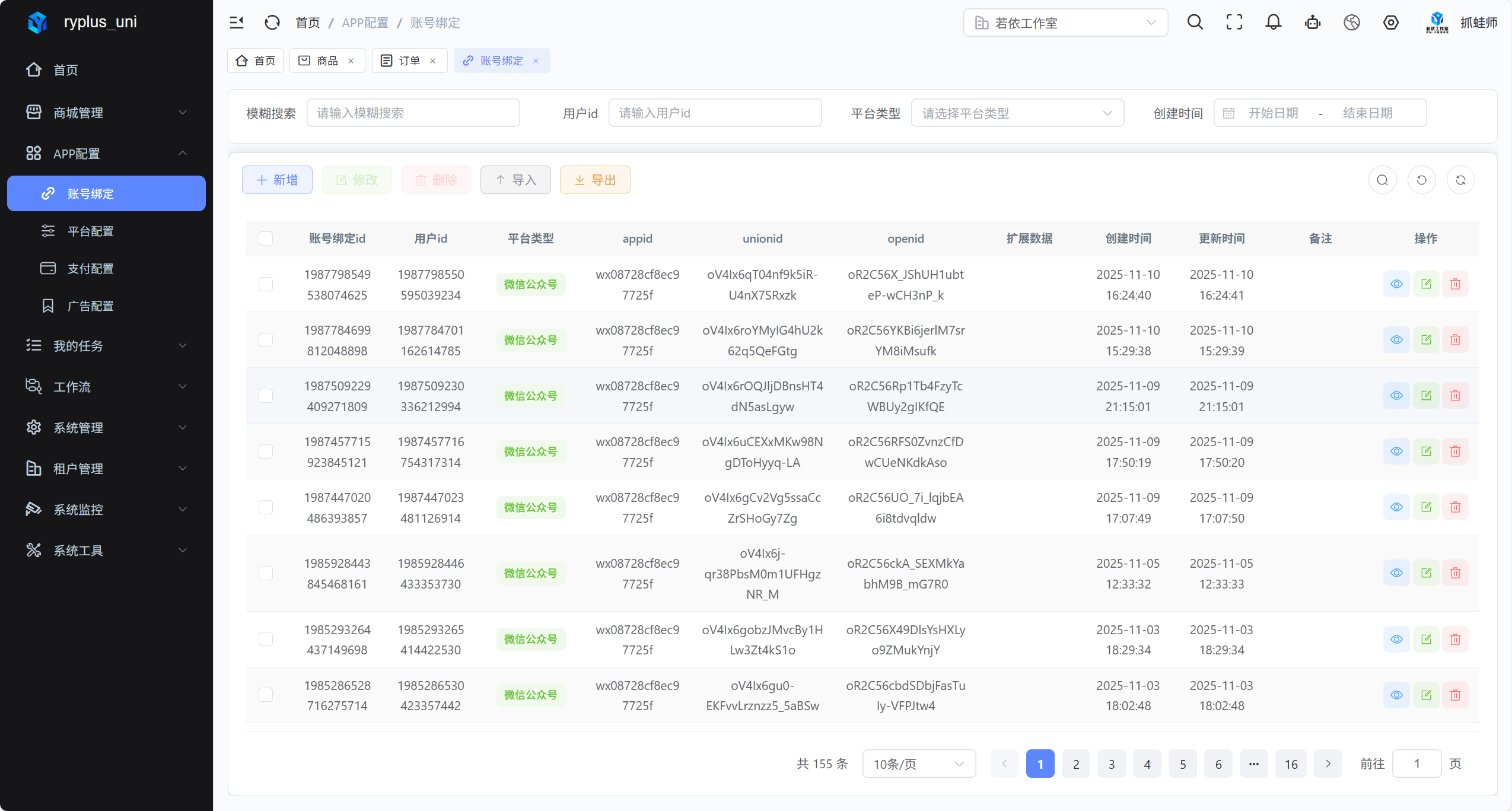Open the 10条/页 page size selector
This screenshot has height=811, width=1512.
918,764
